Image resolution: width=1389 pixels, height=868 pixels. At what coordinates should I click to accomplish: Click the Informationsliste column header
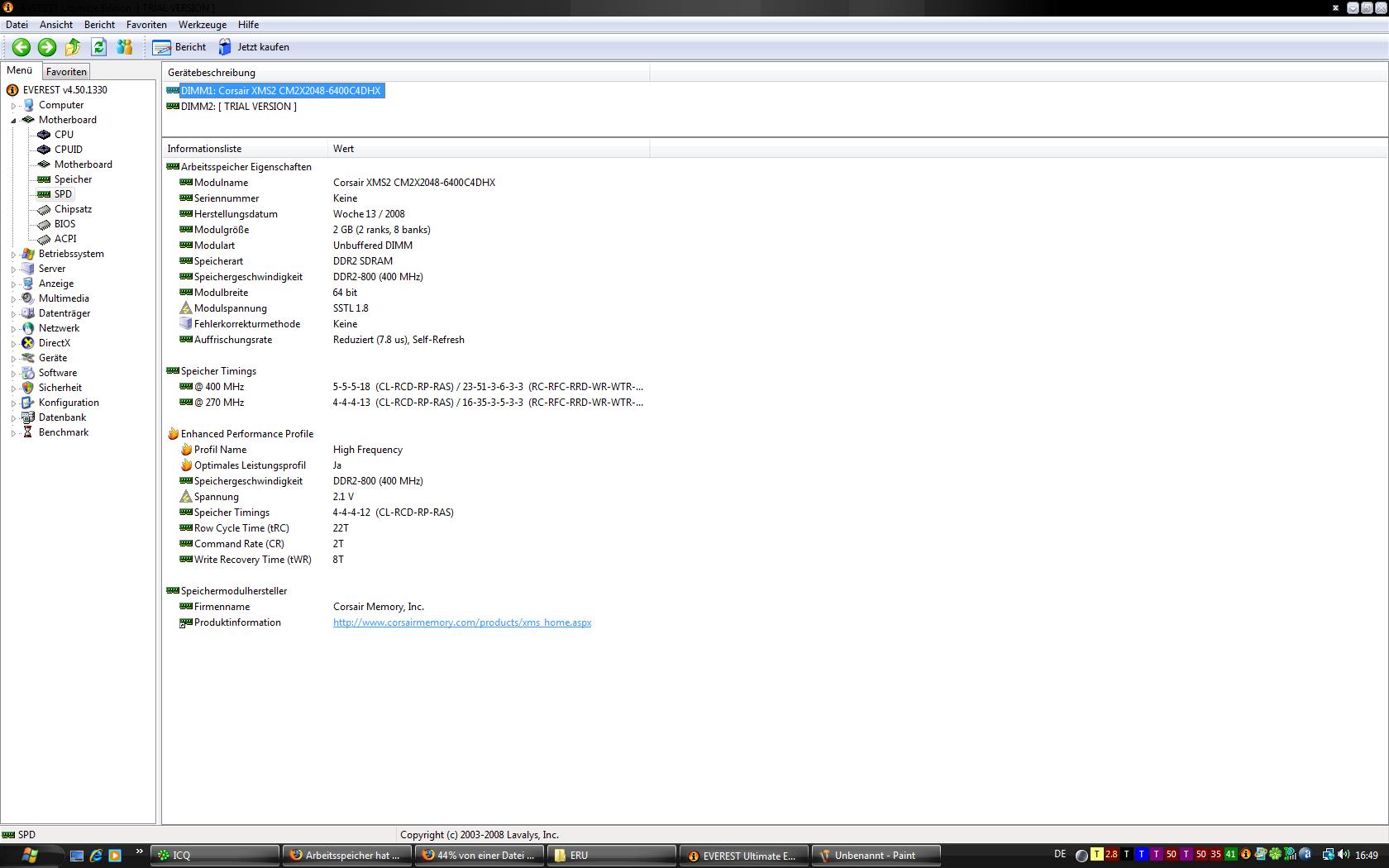(x=245, y=149)
